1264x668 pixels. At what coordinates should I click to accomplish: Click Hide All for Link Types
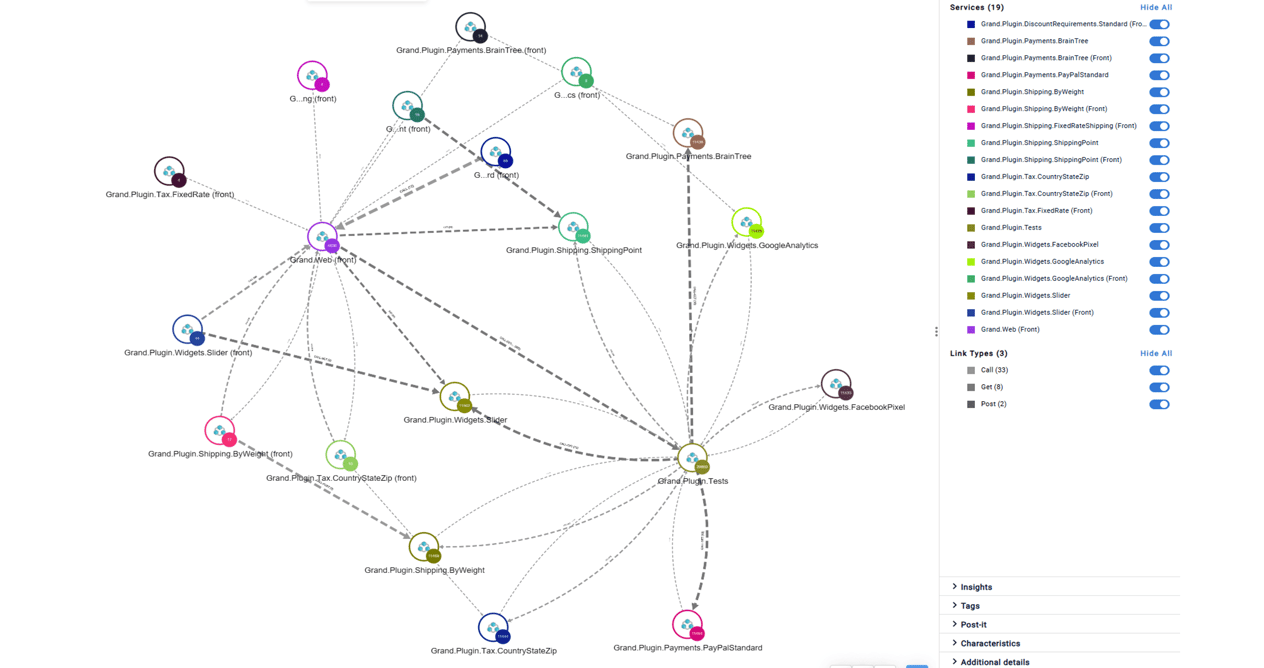1155,353
